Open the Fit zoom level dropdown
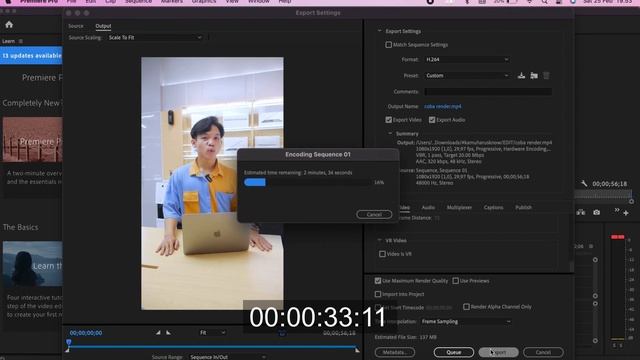The height and width of the screenshot is (360, 640). tap(212, 333)
